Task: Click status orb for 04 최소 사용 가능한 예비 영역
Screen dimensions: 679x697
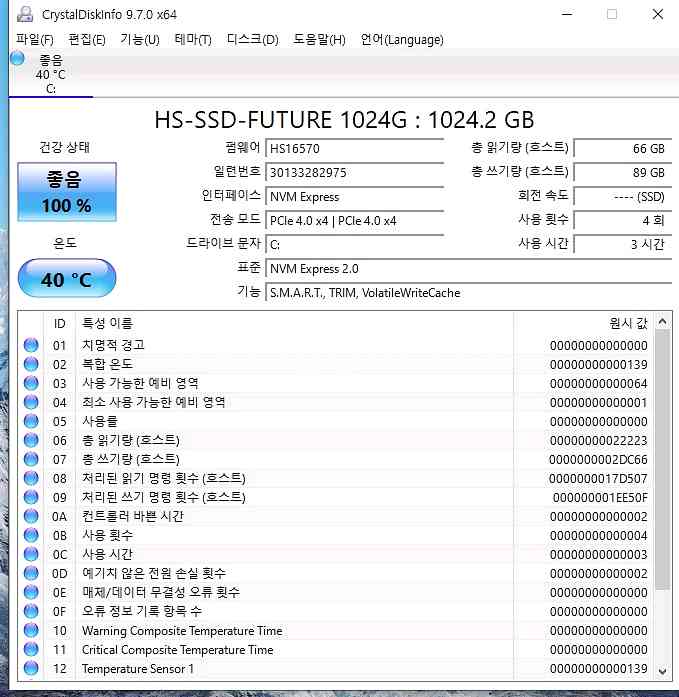Action: [31, 402]
